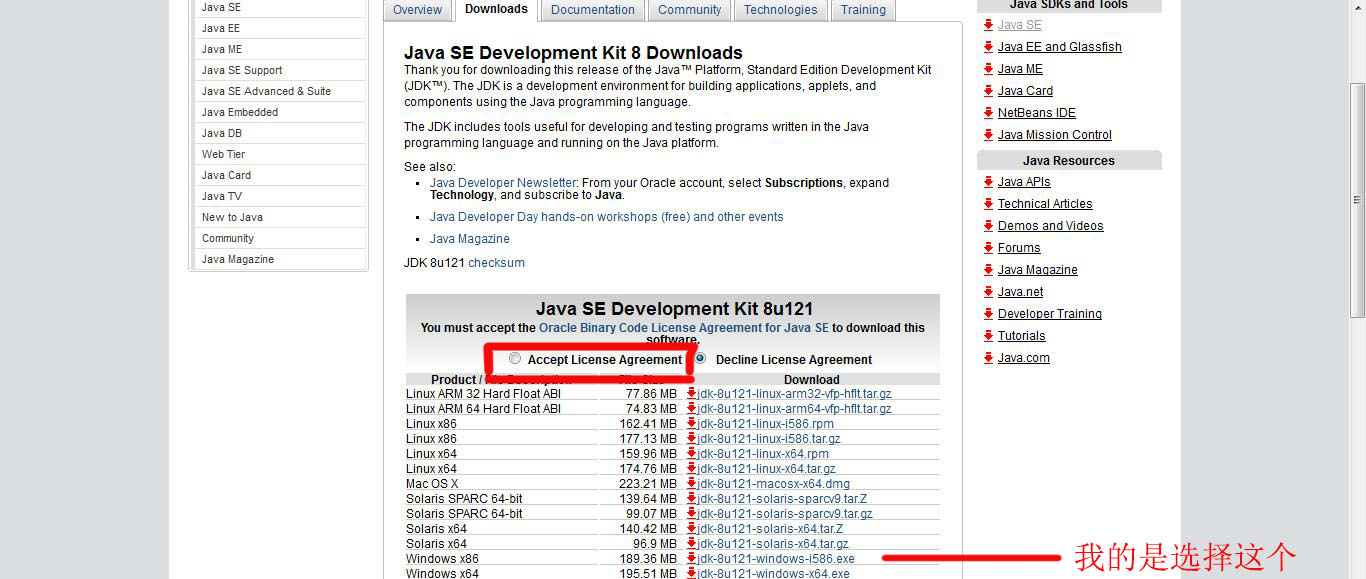Switch to the Documentation tab

(591, 9)
